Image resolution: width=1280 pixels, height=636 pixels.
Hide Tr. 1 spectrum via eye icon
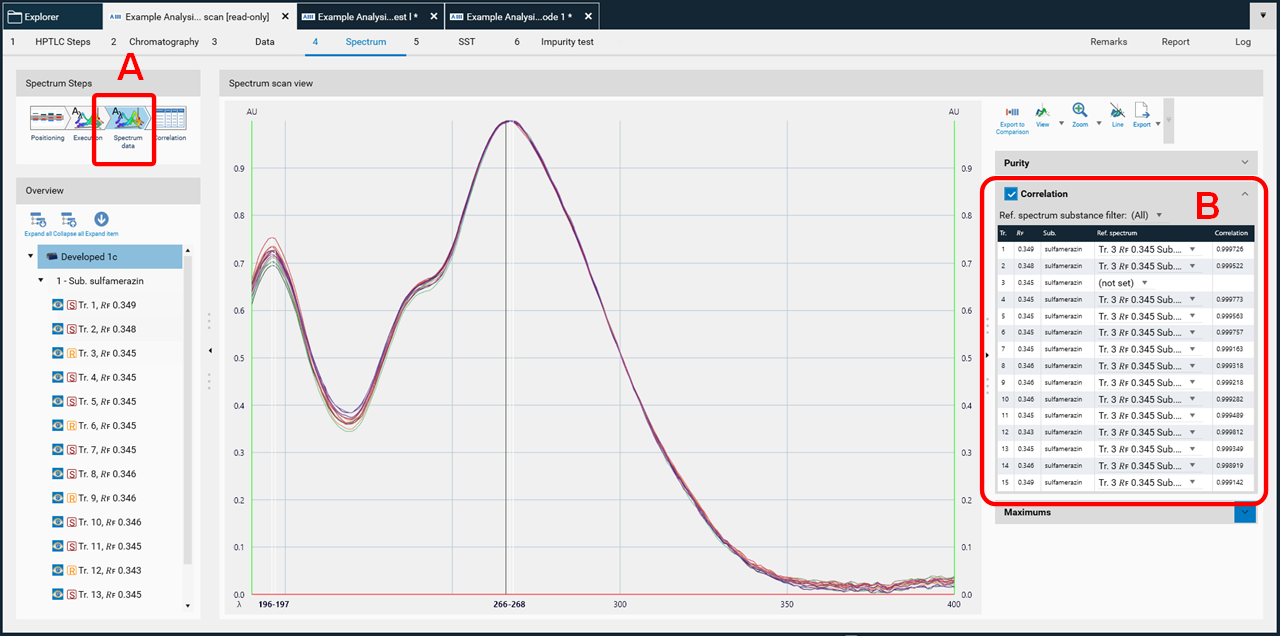(x=58, y=305)
